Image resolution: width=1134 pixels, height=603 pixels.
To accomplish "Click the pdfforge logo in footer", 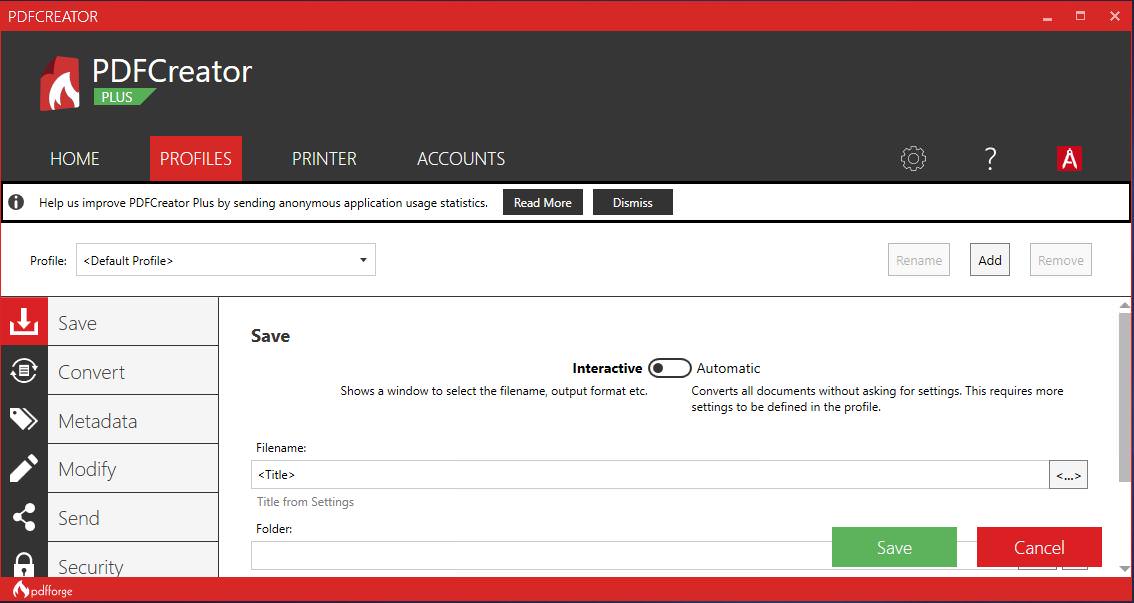I will coord(43,590).
